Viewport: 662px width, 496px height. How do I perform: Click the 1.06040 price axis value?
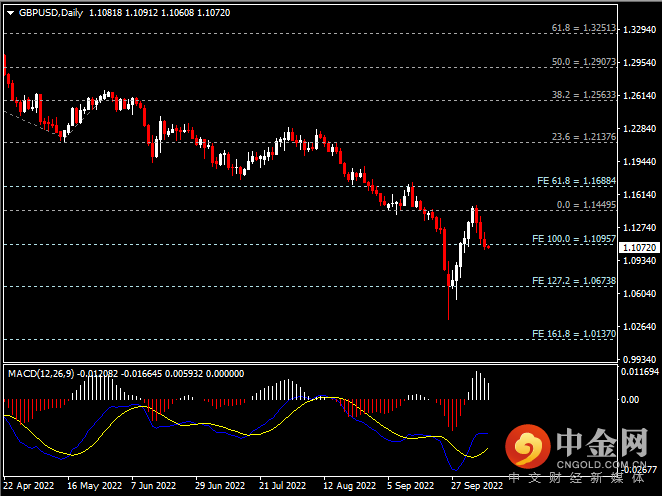pyautogui.click(x=639, y=294)
